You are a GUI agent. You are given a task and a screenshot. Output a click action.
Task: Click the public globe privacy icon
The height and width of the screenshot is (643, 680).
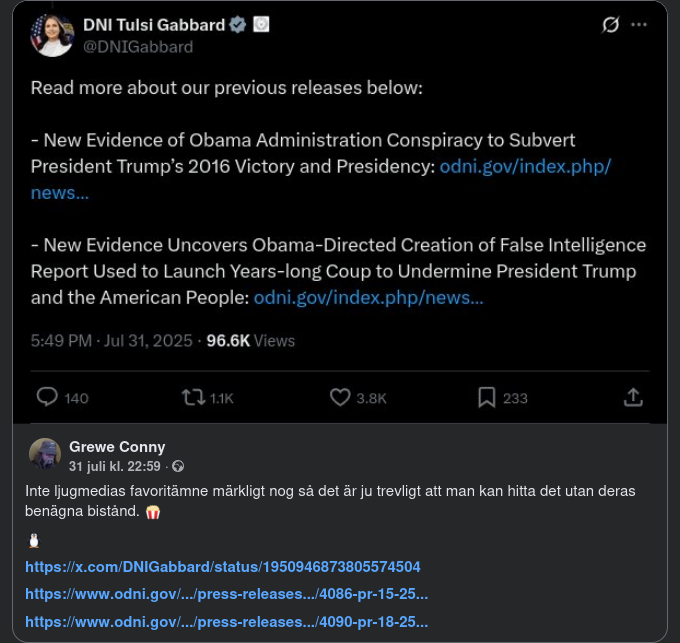tap(178, 466)
